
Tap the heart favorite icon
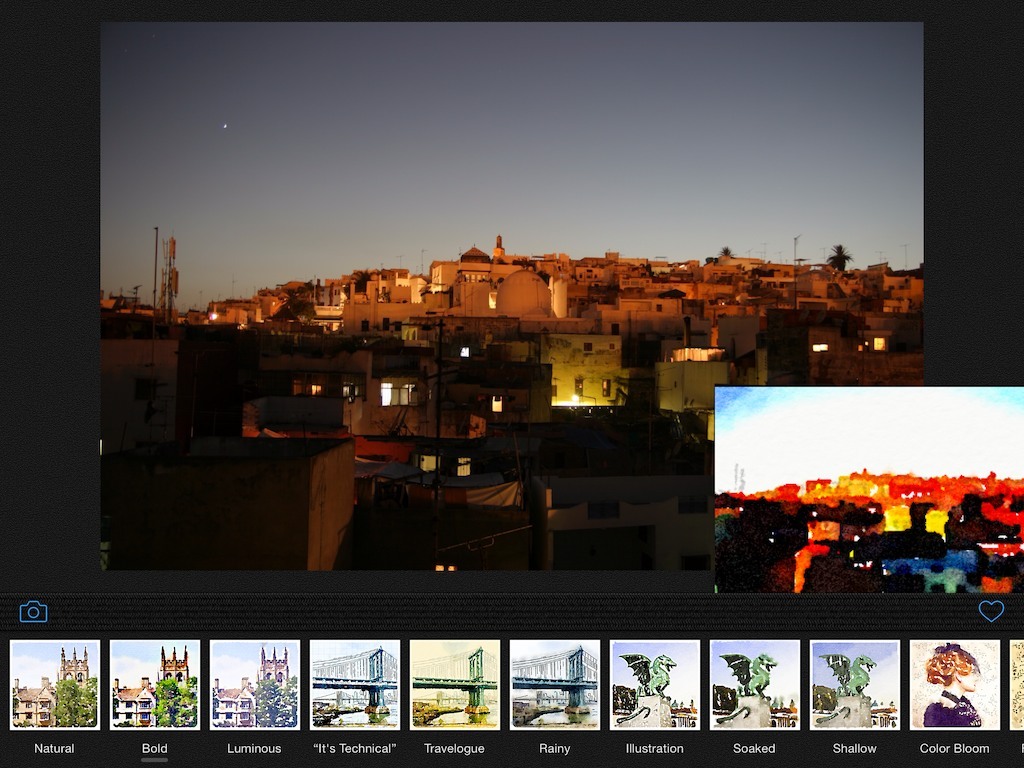tap(991, 611)
